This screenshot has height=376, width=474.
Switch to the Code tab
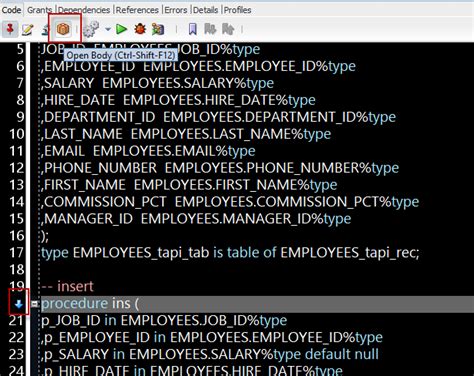tap(11, 10)
